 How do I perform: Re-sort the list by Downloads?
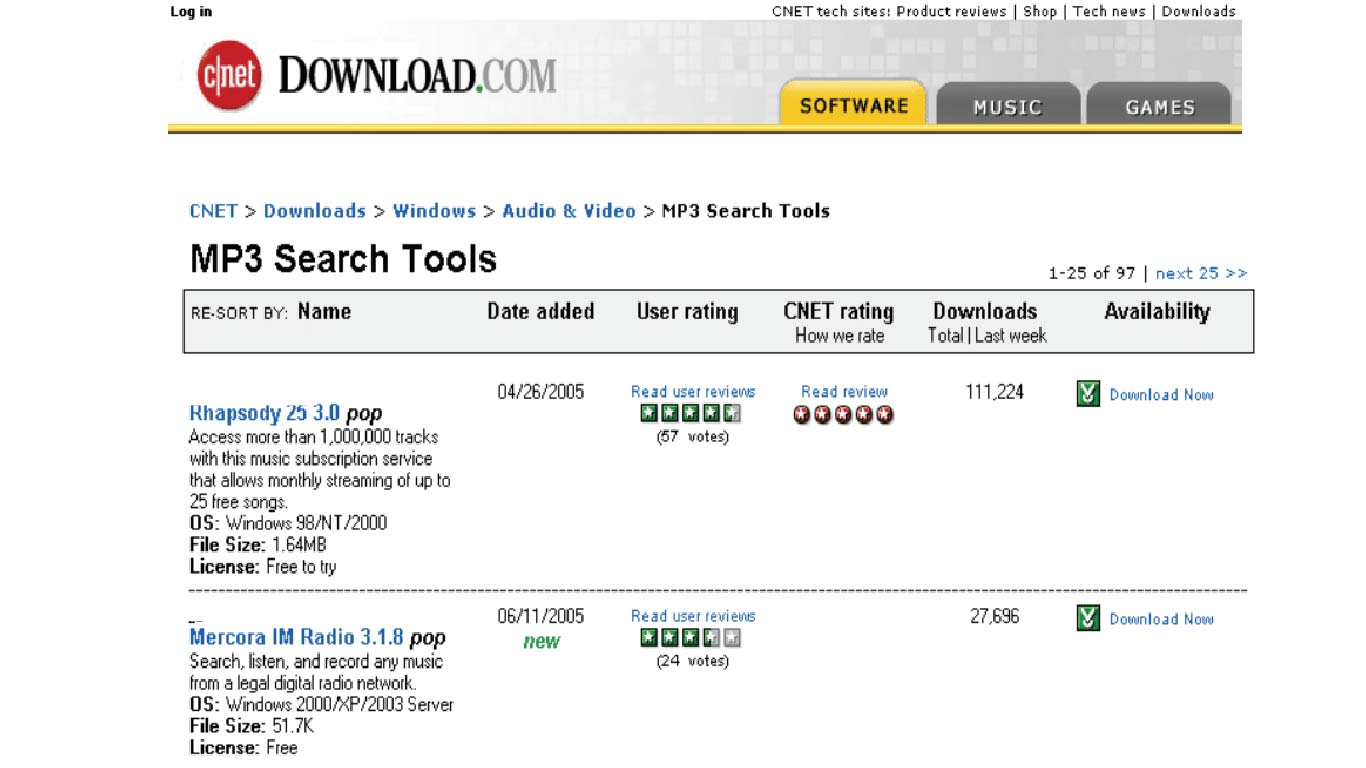[985, 311]
